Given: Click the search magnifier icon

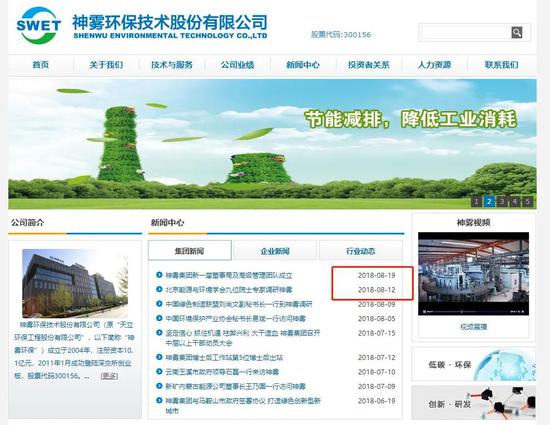Looking at the screenshot, I should point(517,33).
